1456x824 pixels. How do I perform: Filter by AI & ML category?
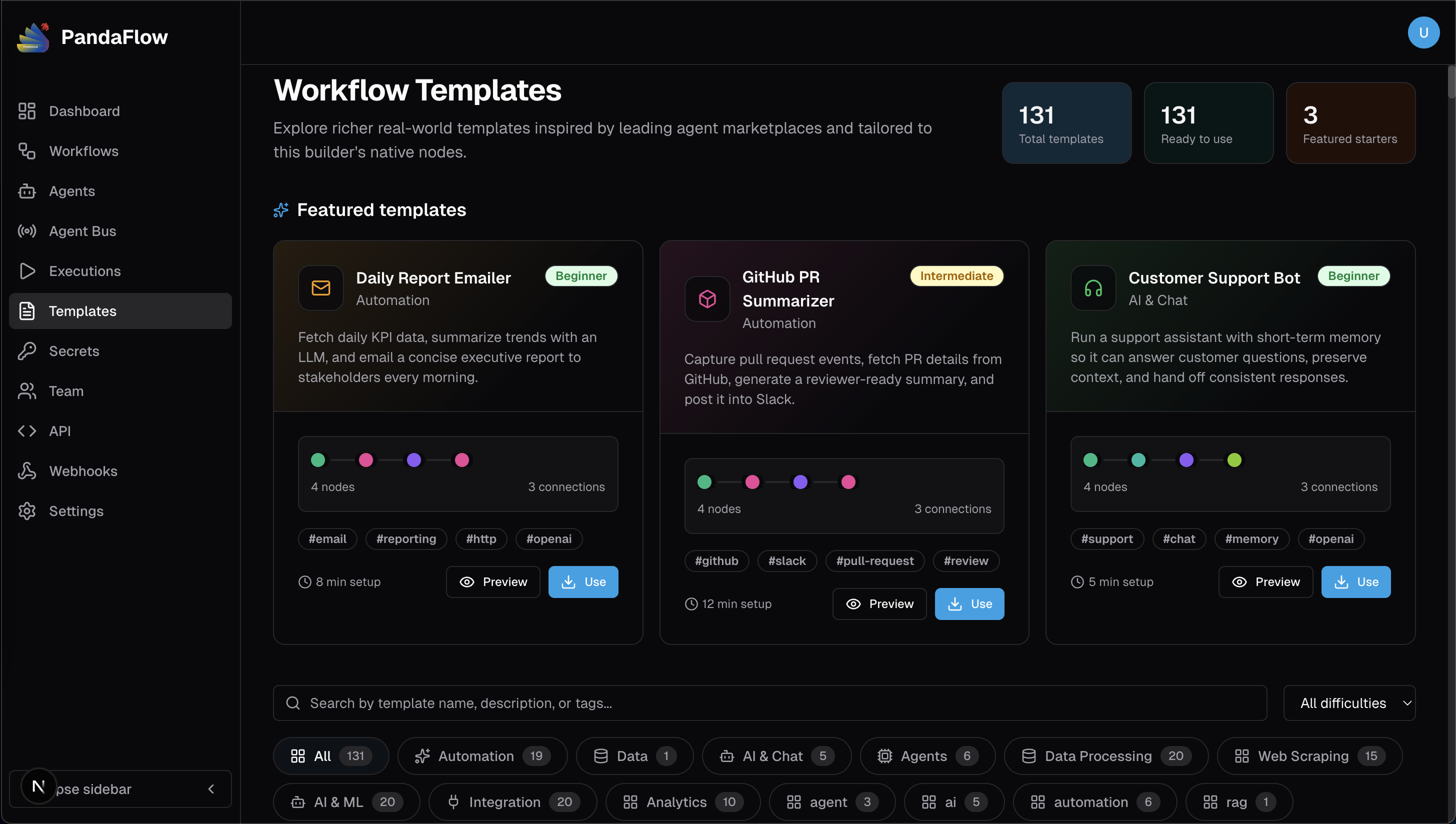346,802
